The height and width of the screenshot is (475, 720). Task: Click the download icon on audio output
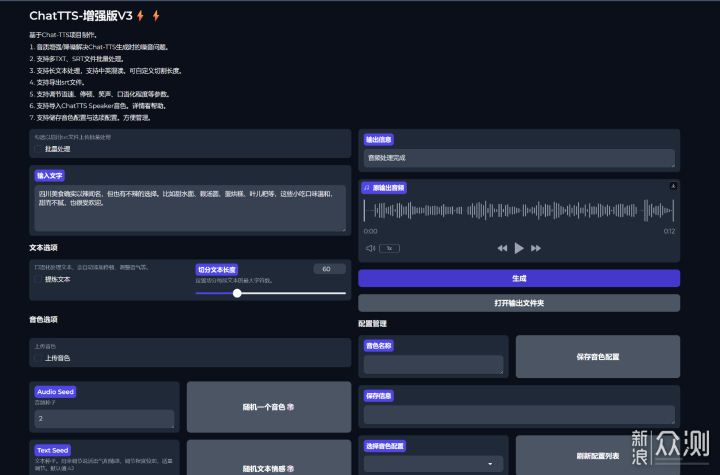[x=673, y=186]
